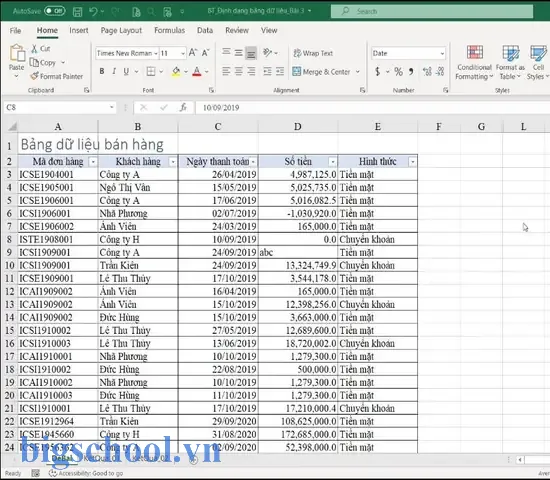Open the Khách hàng filter dropdown
The width and height of the screenshot is (550, 480).
(x=173, y=162)
